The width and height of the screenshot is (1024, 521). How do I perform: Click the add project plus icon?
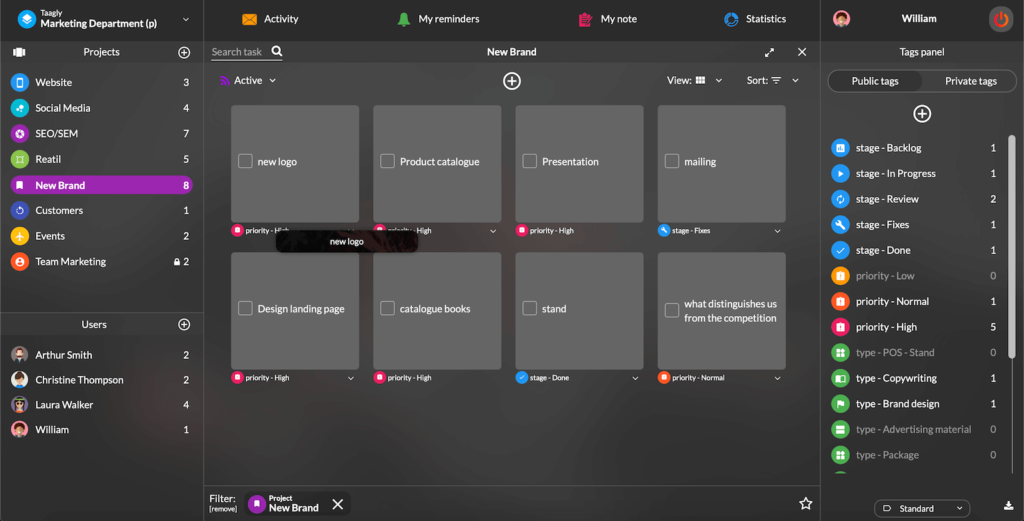tap(184, 52)
